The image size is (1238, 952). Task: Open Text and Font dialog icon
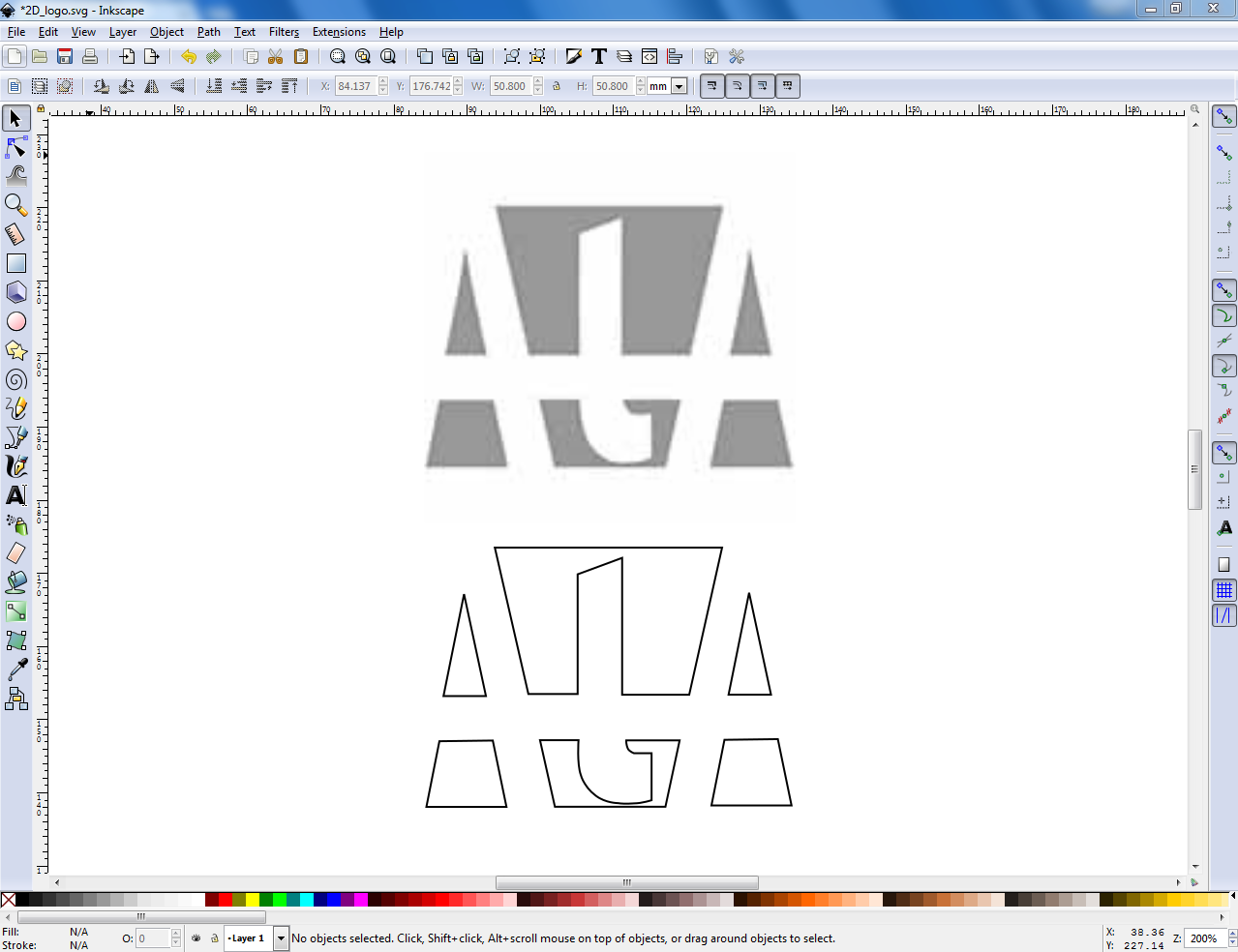[x=599, y=56]
